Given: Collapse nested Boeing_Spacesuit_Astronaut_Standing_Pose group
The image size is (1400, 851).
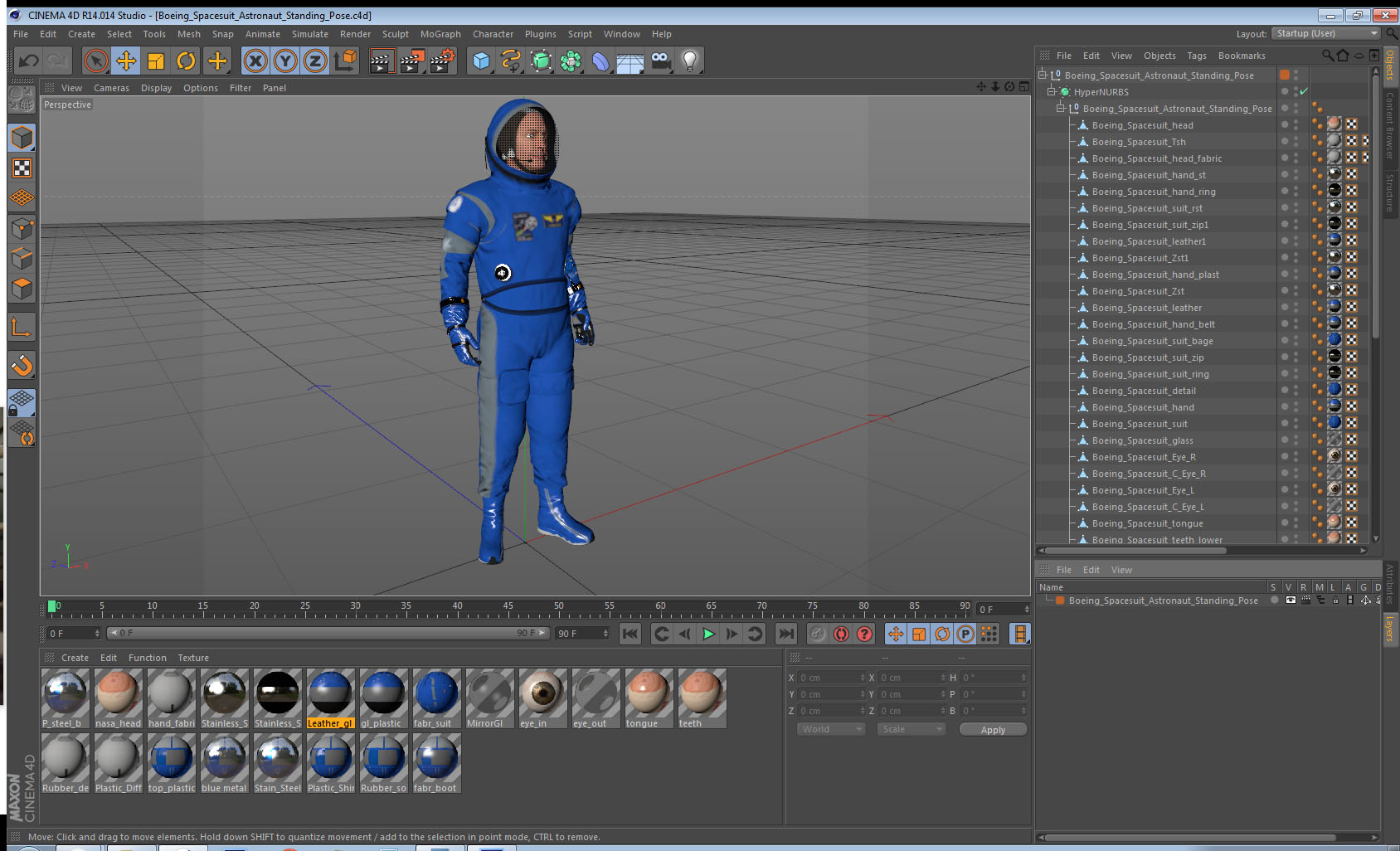Looking at the screenshot, I should point(1060,109).
